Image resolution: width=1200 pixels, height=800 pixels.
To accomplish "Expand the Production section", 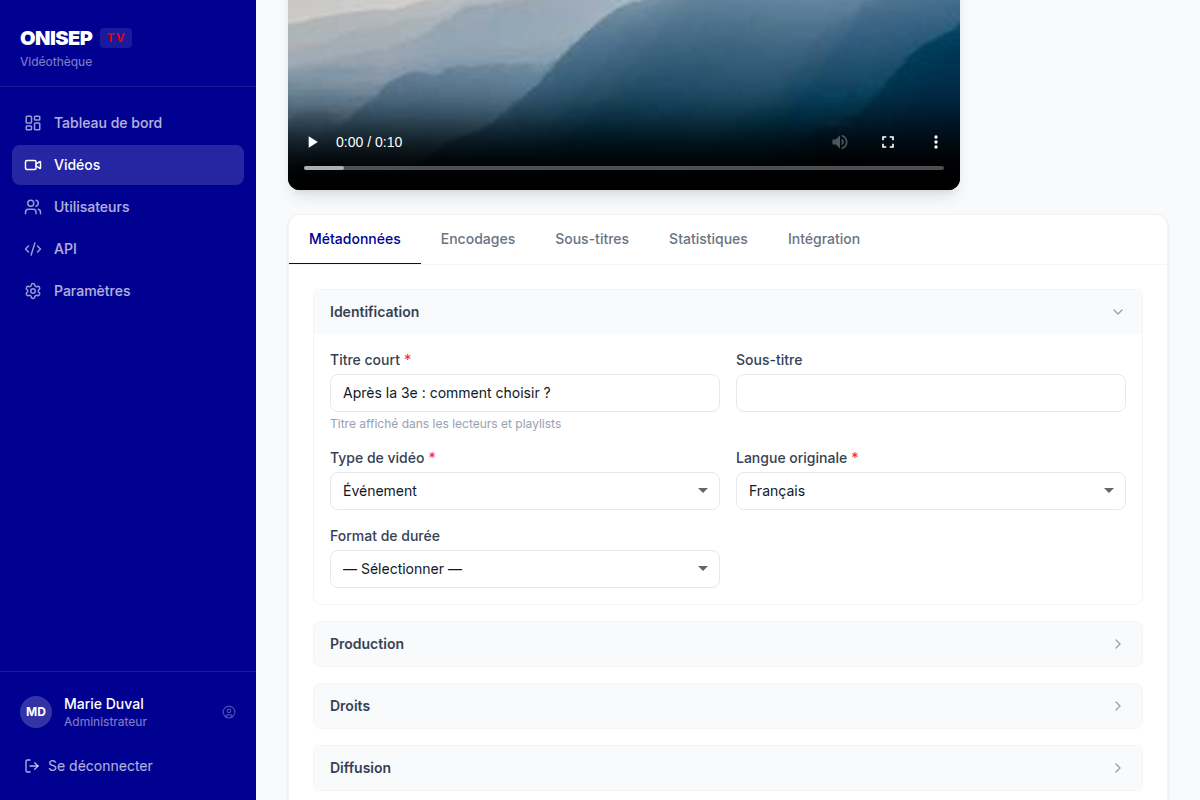I will pos(728,644).
